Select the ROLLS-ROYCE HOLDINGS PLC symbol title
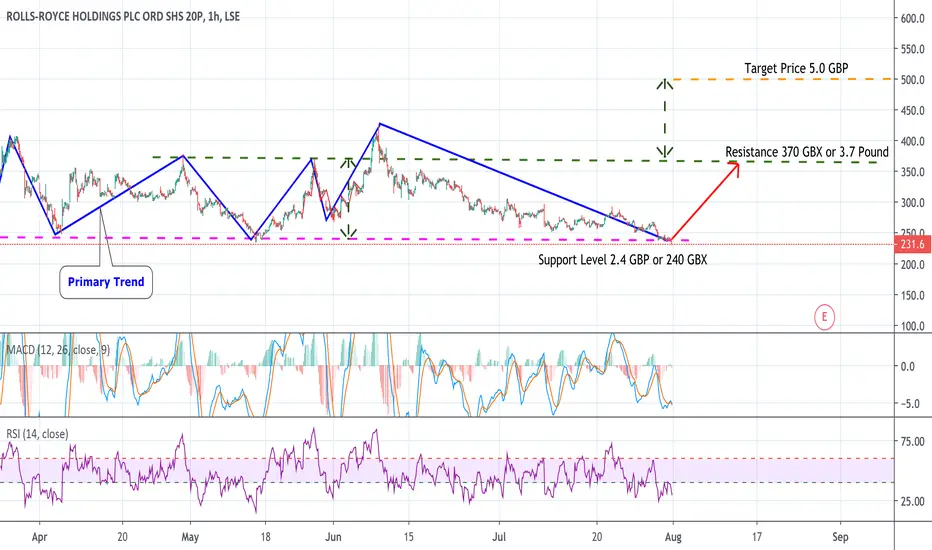The width and height of the screenshot is (932, 550). (123, 17)
